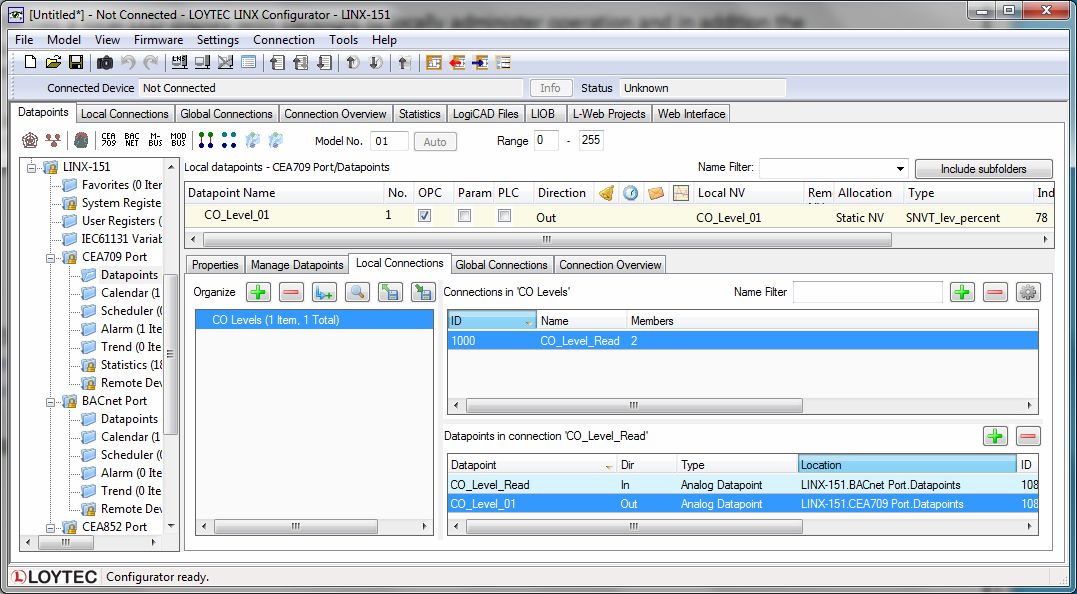Open a project with the folder icon
1077x594 pixels.
pyautogui.click(x=53, y=62)
